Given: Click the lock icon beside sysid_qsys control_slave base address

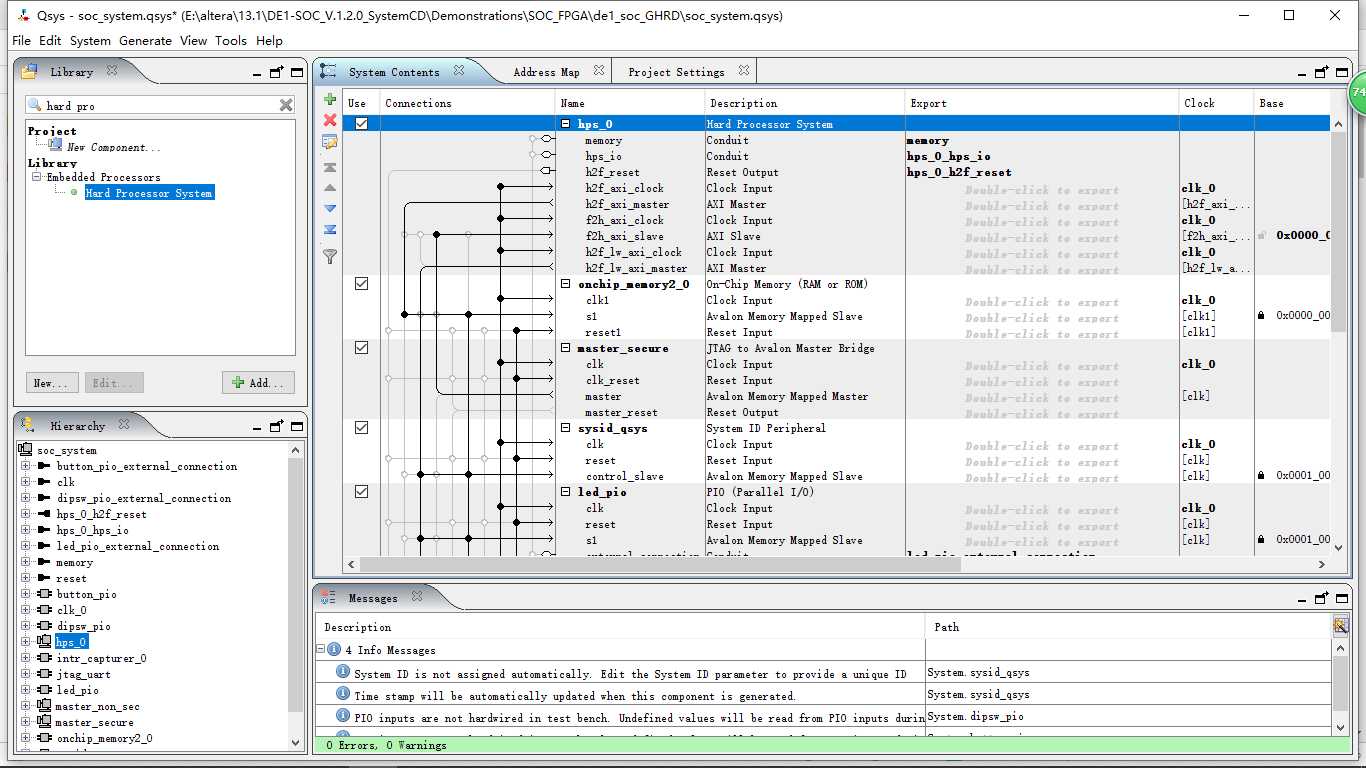Looking at the screenshot, I should pos(1262,476).
